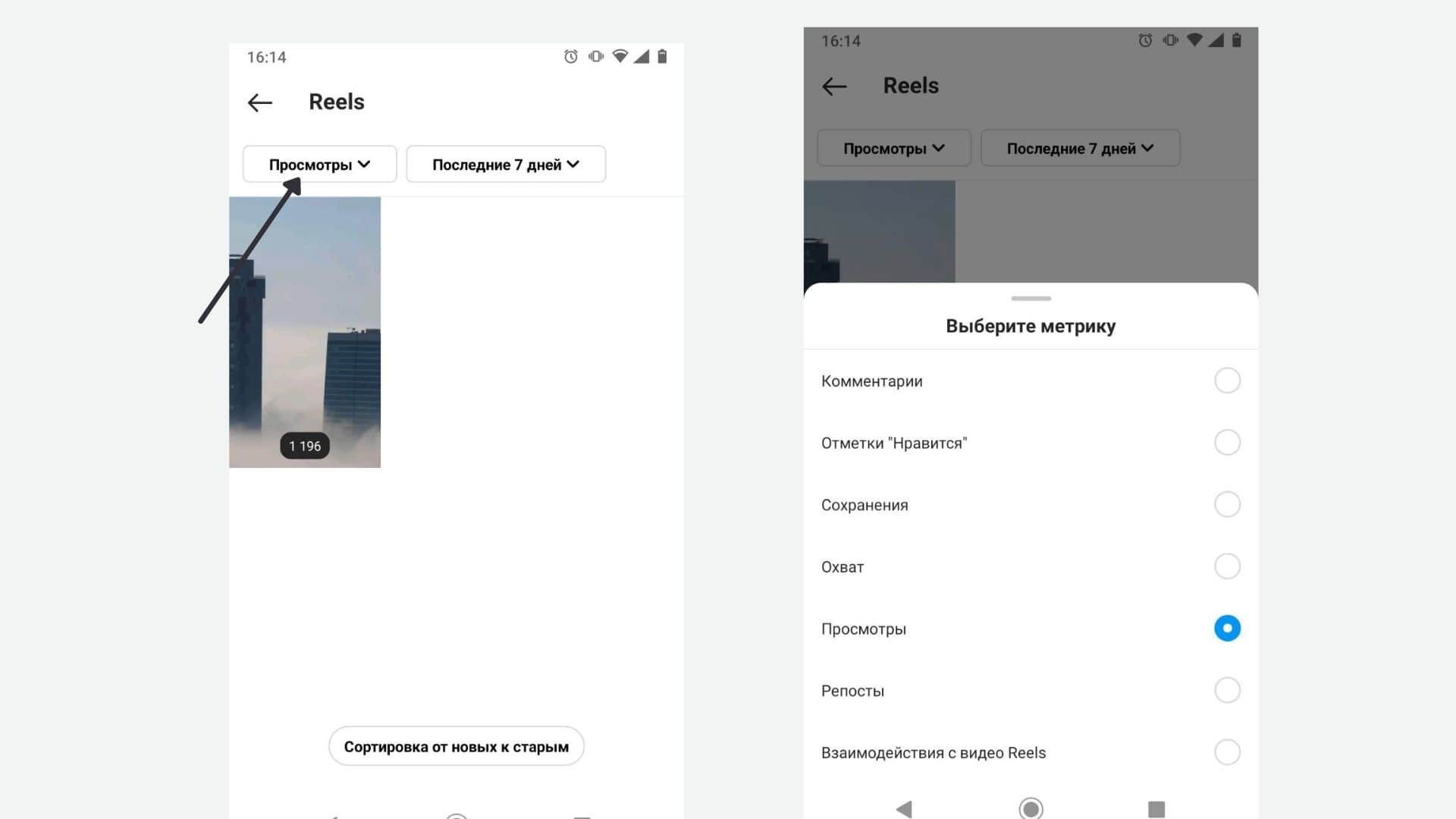Tap Wi-Fi icon in left status bar
This screenshot has height=819, width=1456.
tap(620, 56)
